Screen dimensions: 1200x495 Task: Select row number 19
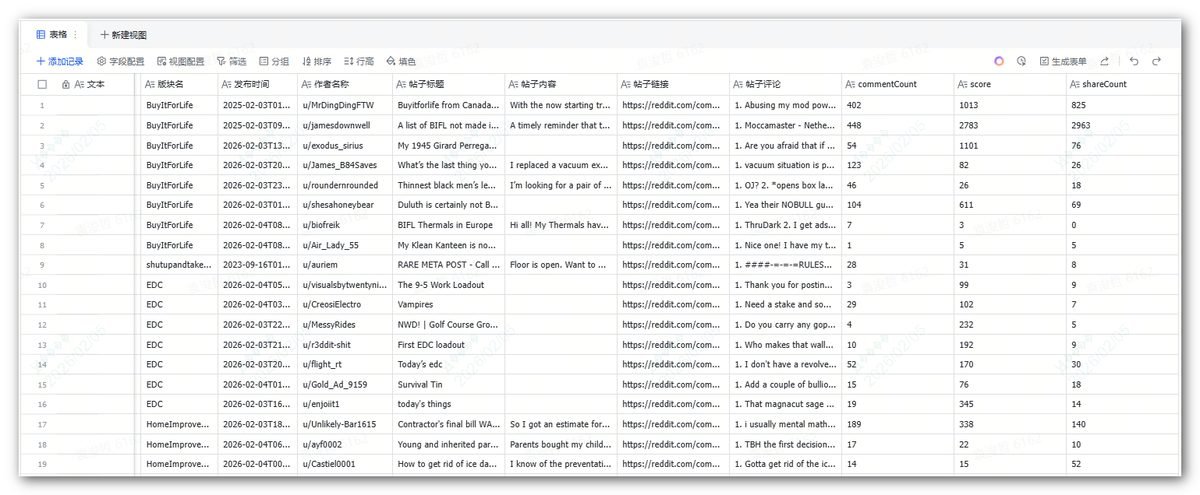(x=42, y=464)
